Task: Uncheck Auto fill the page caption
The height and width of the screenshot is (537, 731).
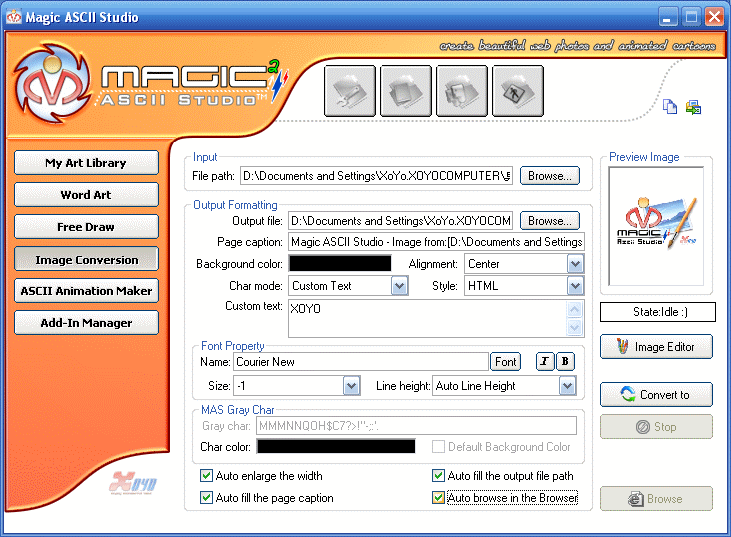Action: [206, 497]
